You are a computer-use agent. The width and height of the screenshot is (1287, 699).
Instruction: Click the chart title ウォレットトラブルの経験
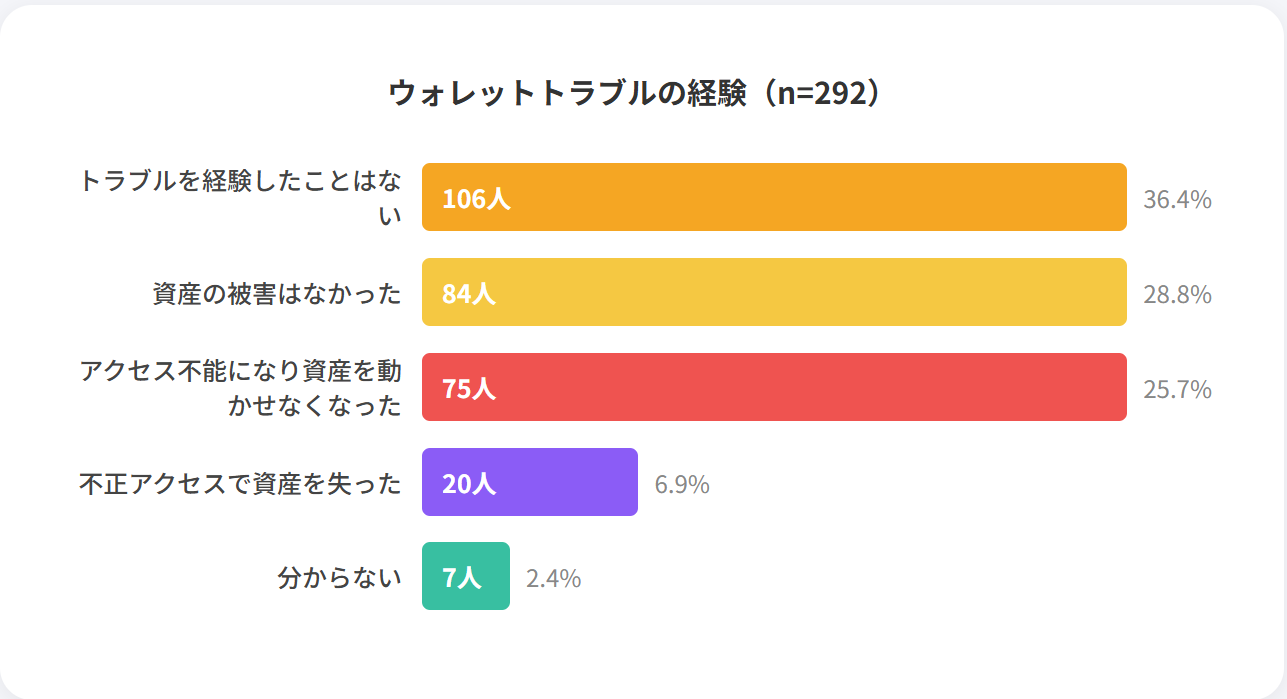pos(636,93)
